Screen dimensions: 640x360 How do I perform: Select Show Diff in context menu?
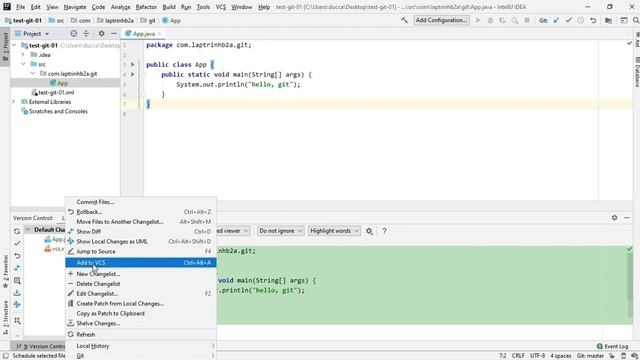(141, 231)
